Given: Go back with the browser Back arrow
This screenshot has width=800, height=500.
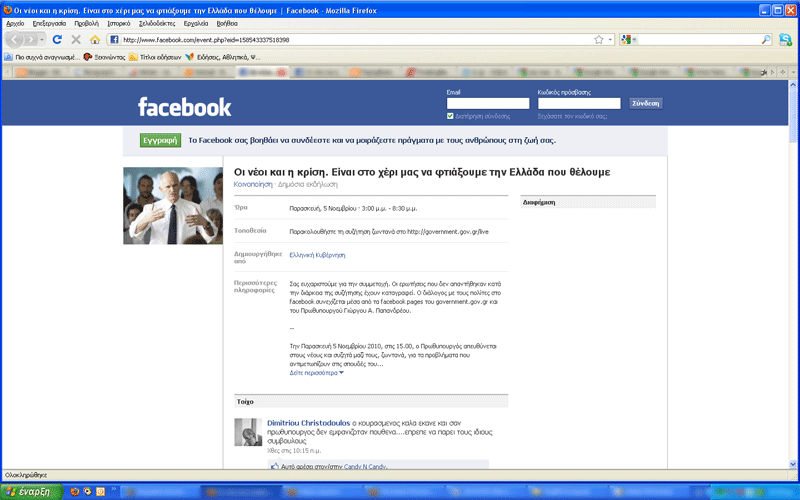Looking at the screenshot, I should (15, 39).
